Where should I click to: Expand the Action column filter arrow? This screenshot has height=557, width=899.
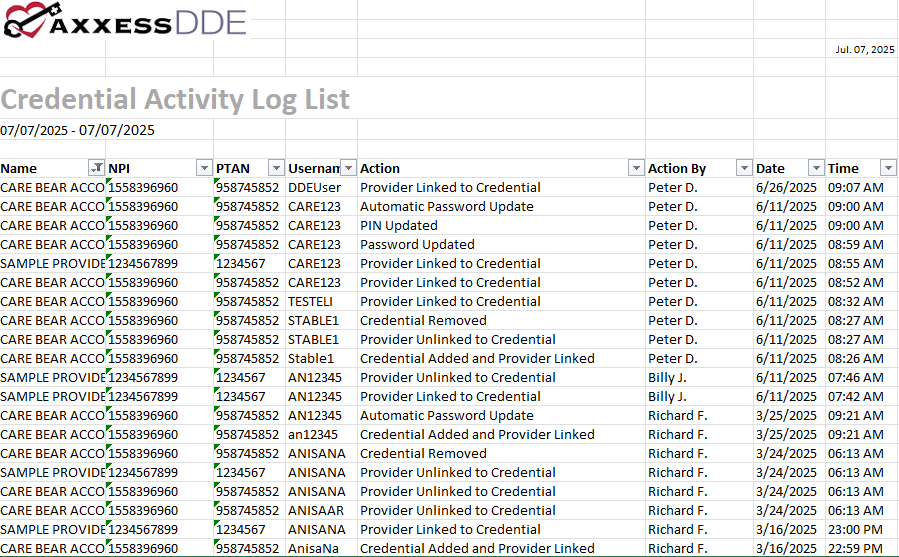[636, 168]
